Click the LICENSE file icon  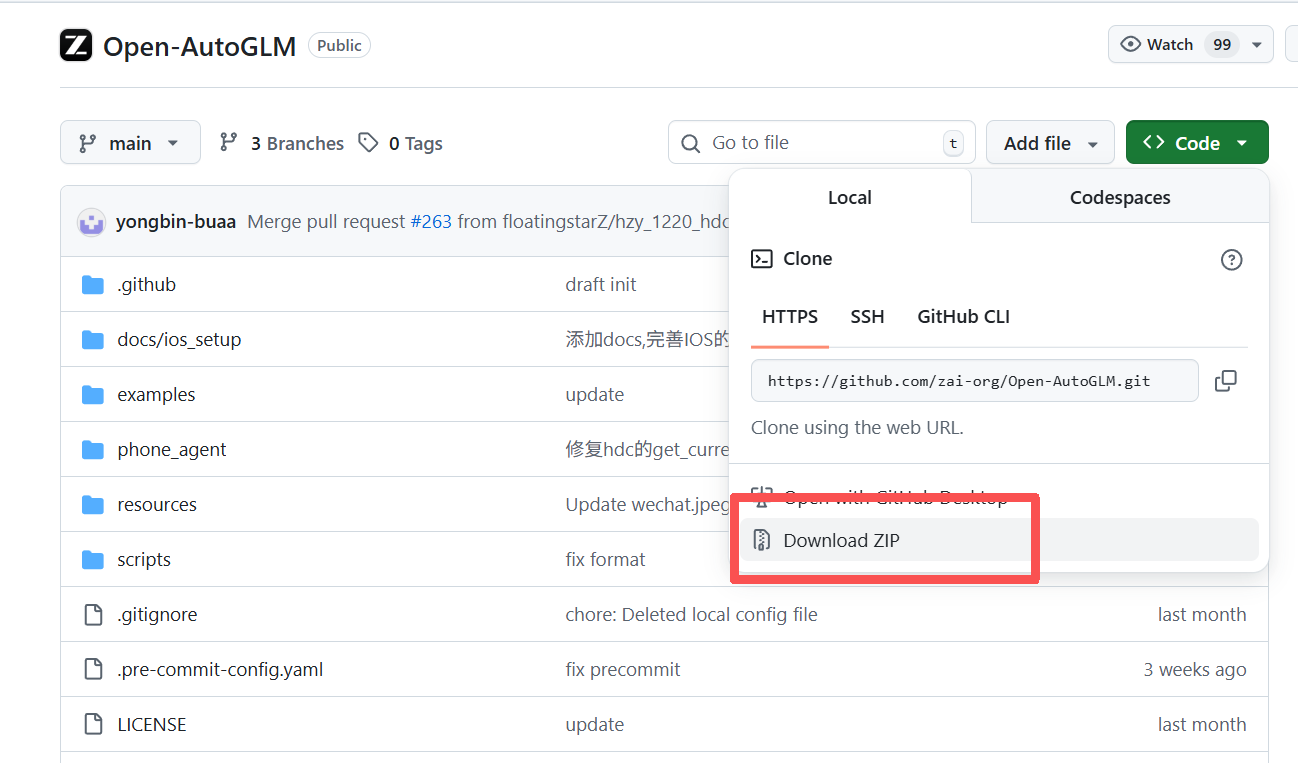click(93, 725)
